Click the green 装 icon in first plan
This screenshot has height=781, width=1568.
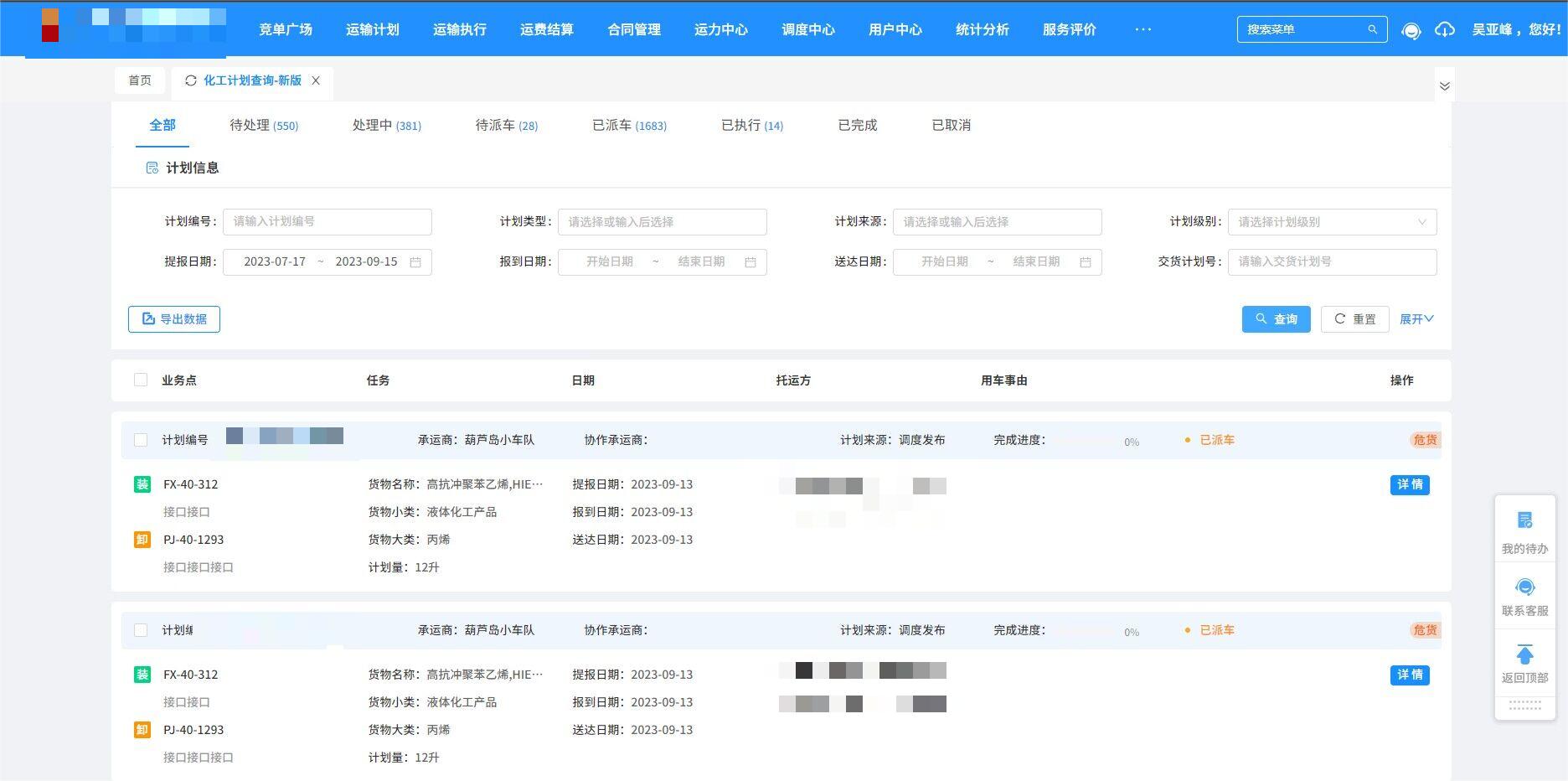pyautogui.click(x=142, y=484)
